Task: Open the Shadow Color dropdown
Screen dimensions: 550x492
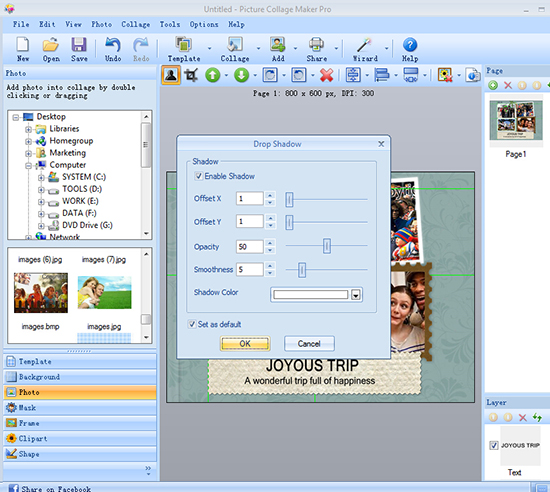Action: pos(356,295)
